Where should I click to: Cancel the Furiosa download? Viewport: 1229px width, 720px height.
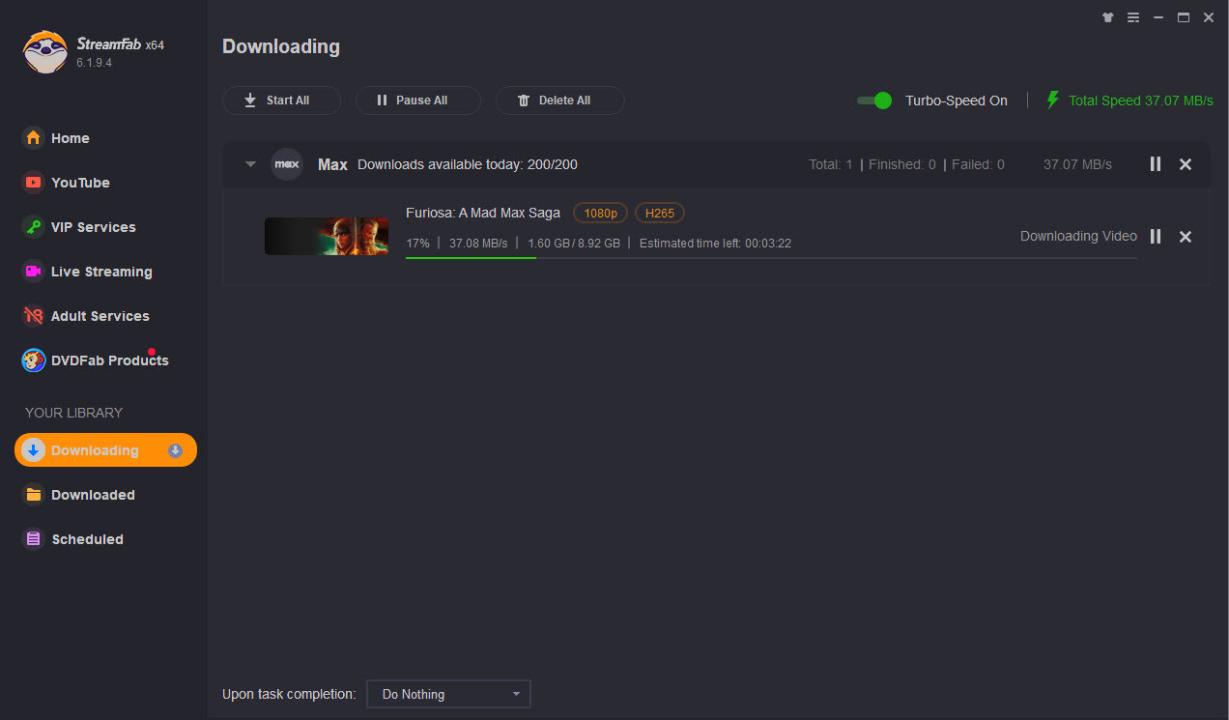(1185, 236)
